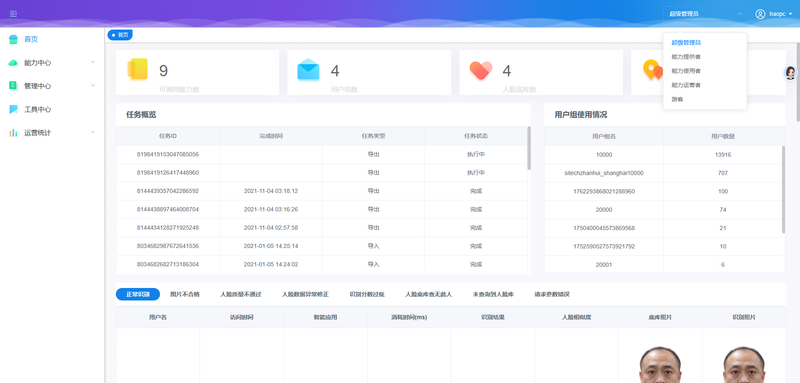Click the haopc username
This screenshot has height=383, width=800.
click(778, 14)
